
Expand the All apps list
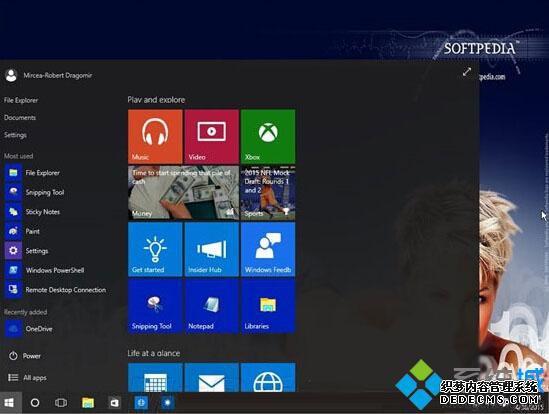point(27,378)
